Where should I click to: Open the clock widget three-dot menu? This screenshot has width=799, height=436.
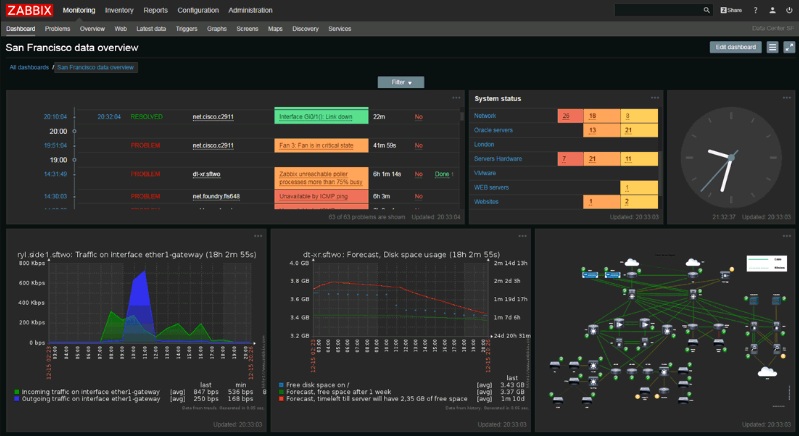(787, 98)
